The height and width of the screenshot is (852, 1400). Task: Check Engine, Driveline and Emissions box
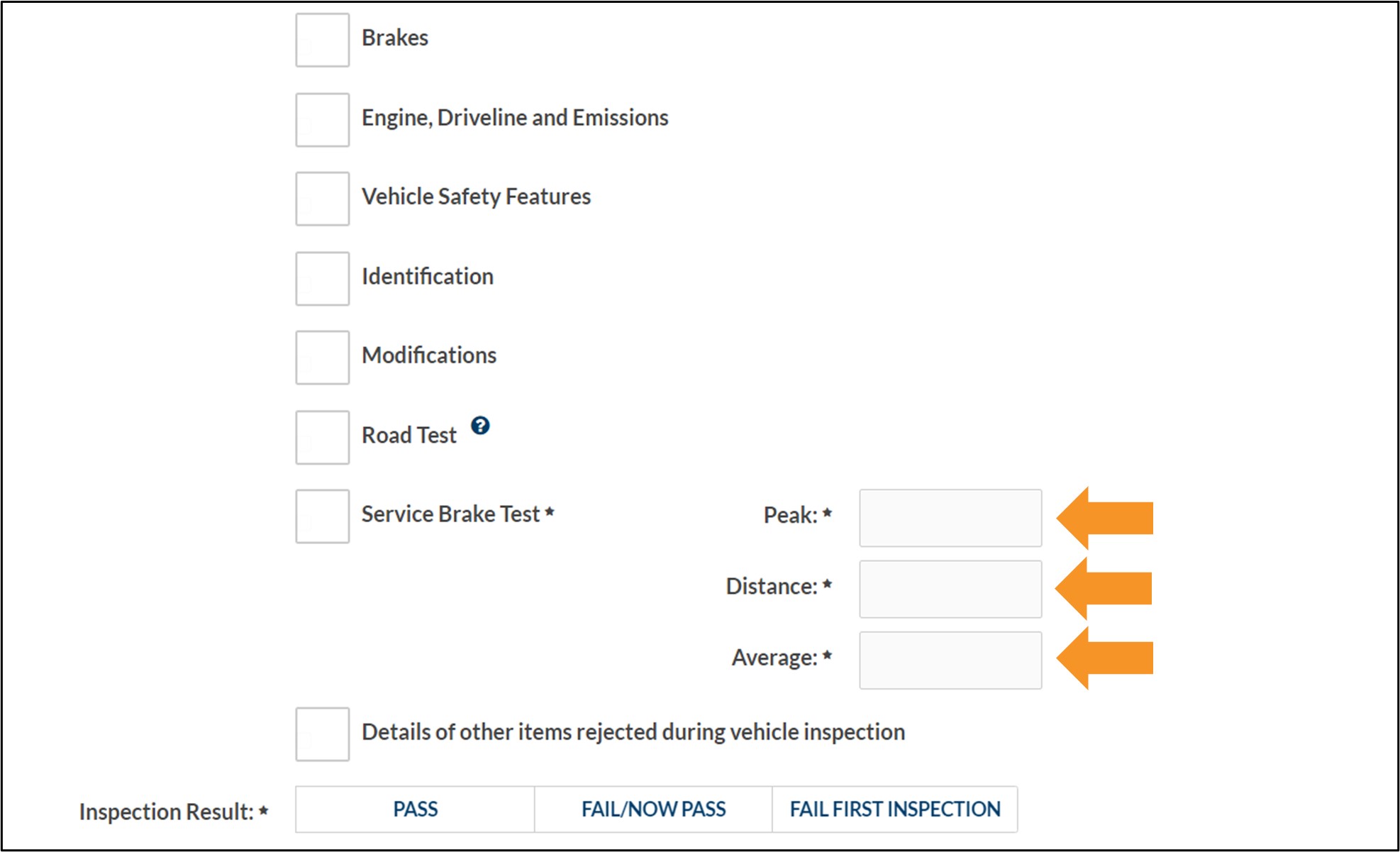[322, 120]
